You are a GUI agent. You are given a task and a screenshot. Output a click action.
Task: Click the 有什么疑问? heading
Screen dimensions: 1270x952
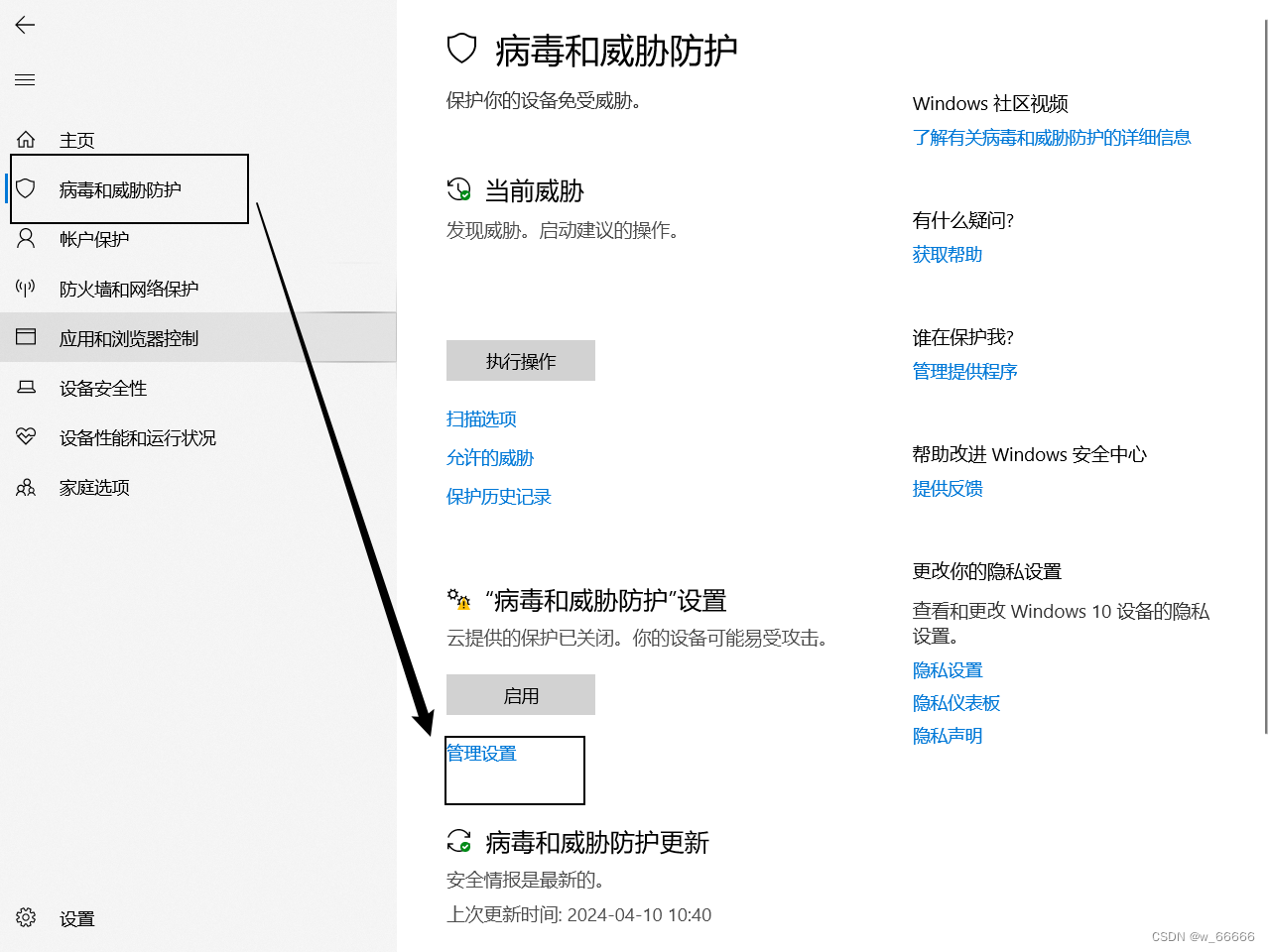coord(963,220)
